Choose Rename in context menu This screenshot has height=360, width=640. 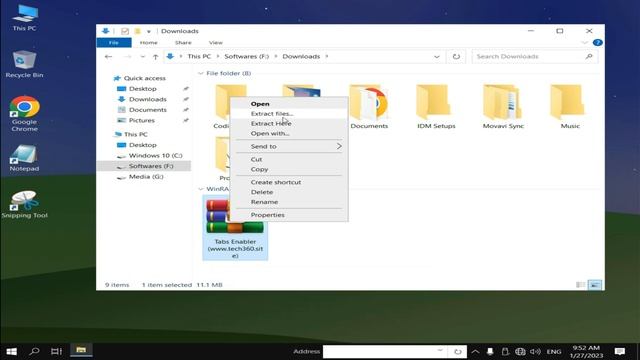289,202
